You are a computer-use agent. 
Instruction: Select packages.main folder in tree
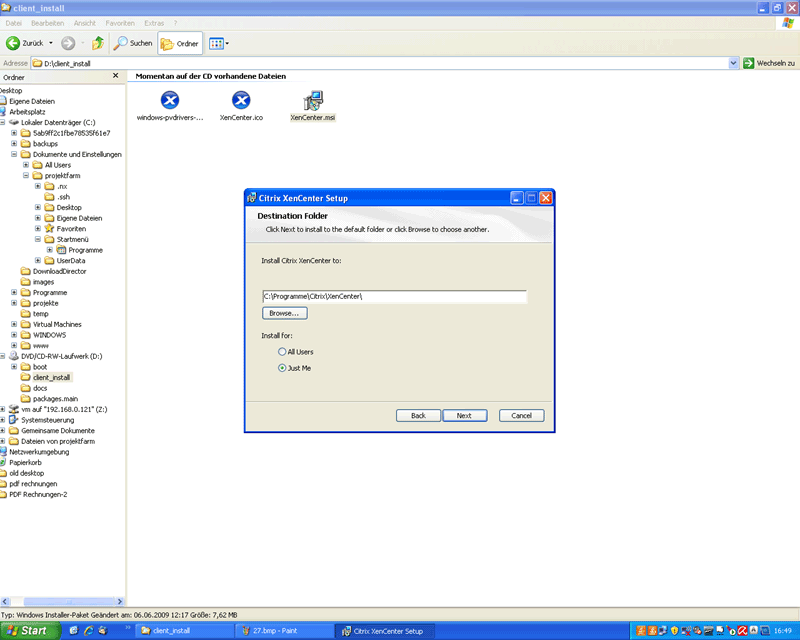[55, 399]
